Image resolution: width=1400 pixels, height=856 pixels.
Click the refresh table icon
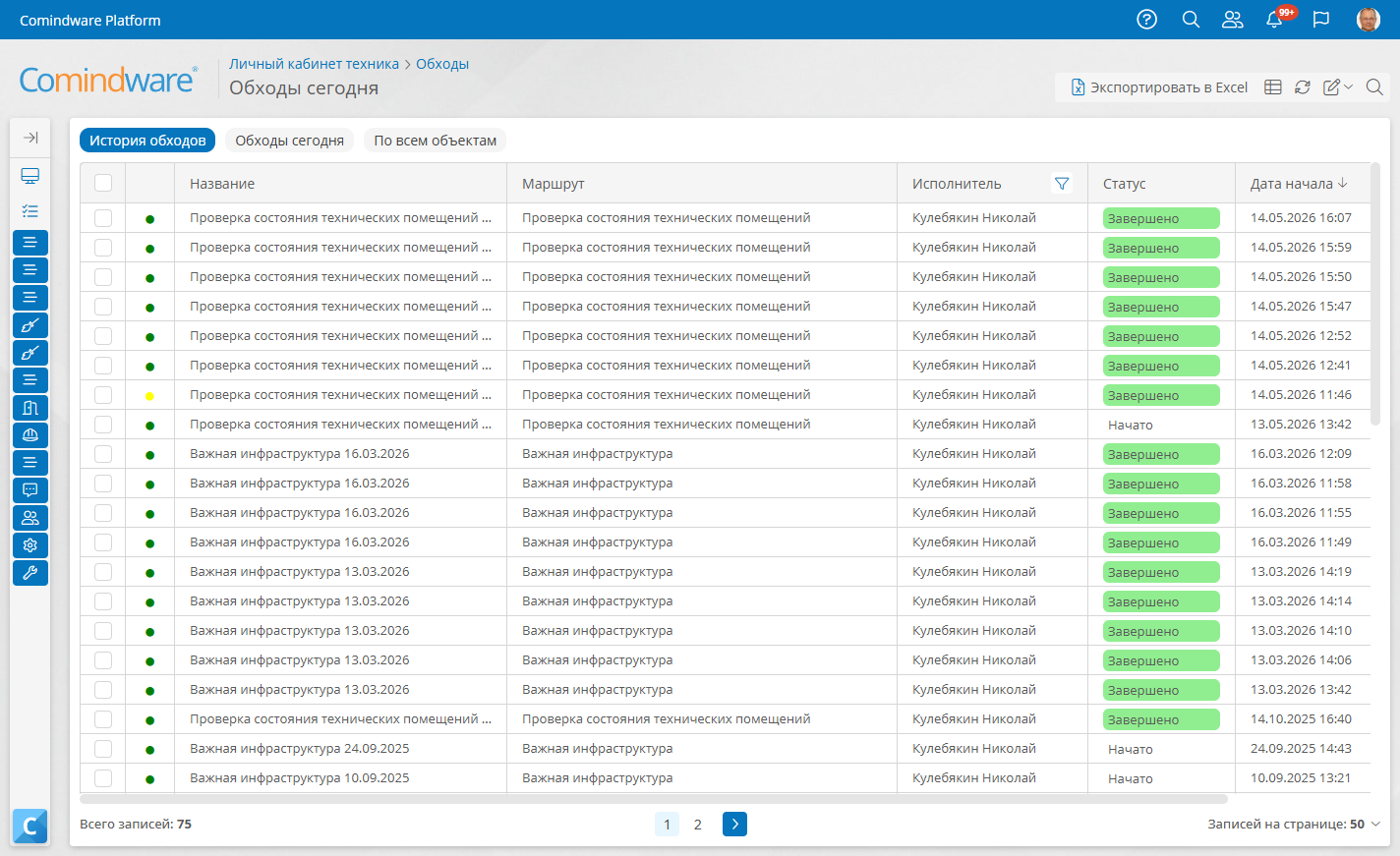[x=1303, y=87]
